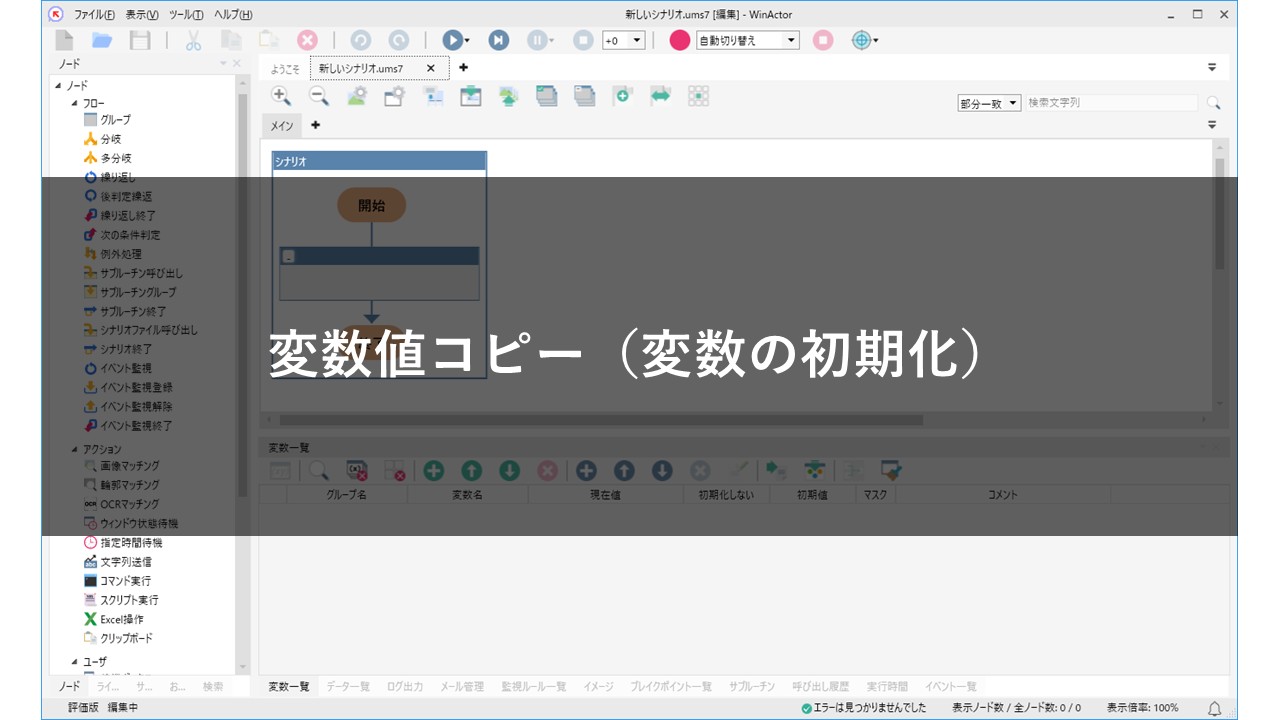Click the Stop execution button
Image resolution: width=1280 pixels, height=720 pixels.
click(583, 40)
